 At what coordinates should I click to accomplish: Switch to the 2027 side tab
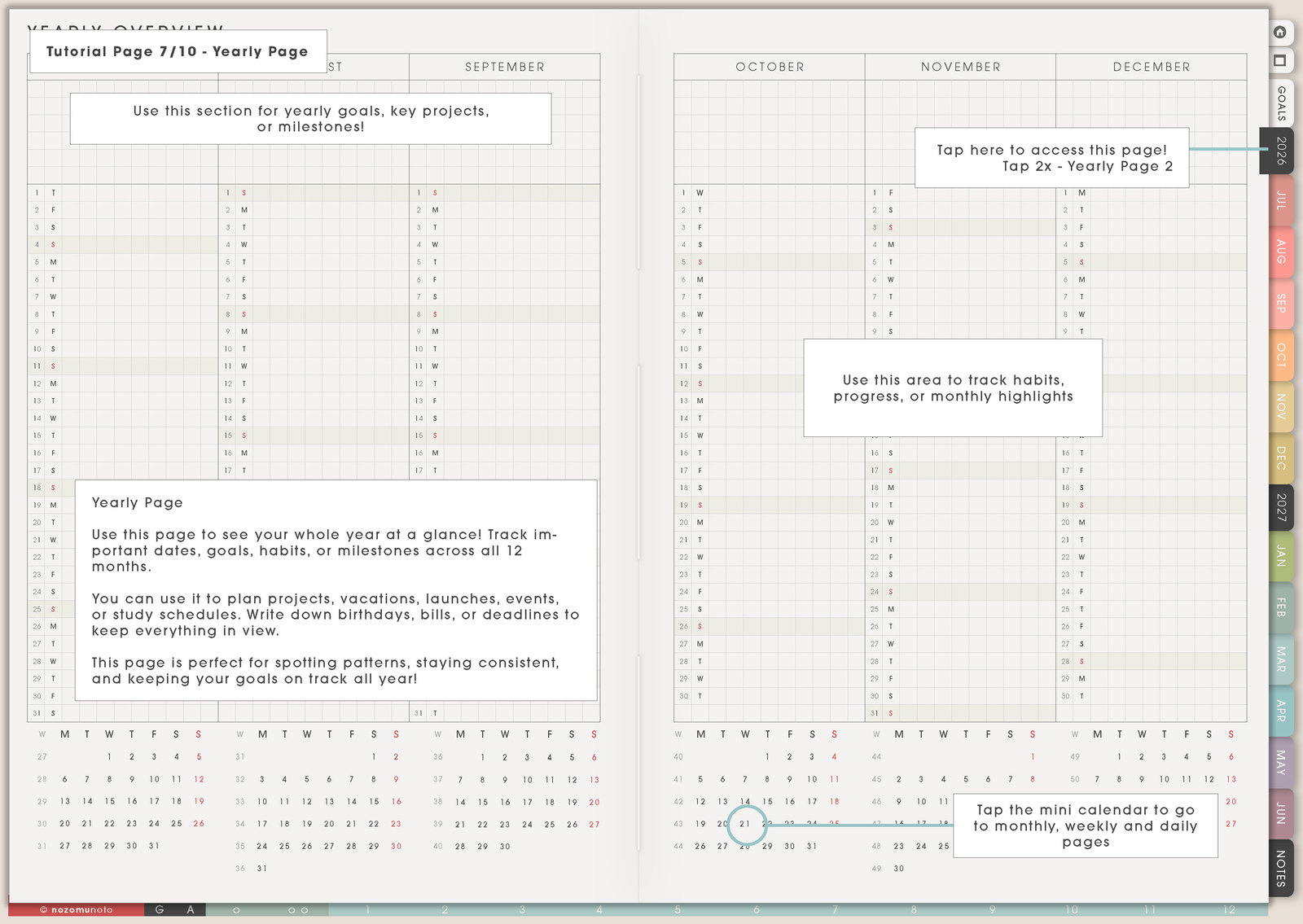pyautogui.click(x=1280, y=507)
